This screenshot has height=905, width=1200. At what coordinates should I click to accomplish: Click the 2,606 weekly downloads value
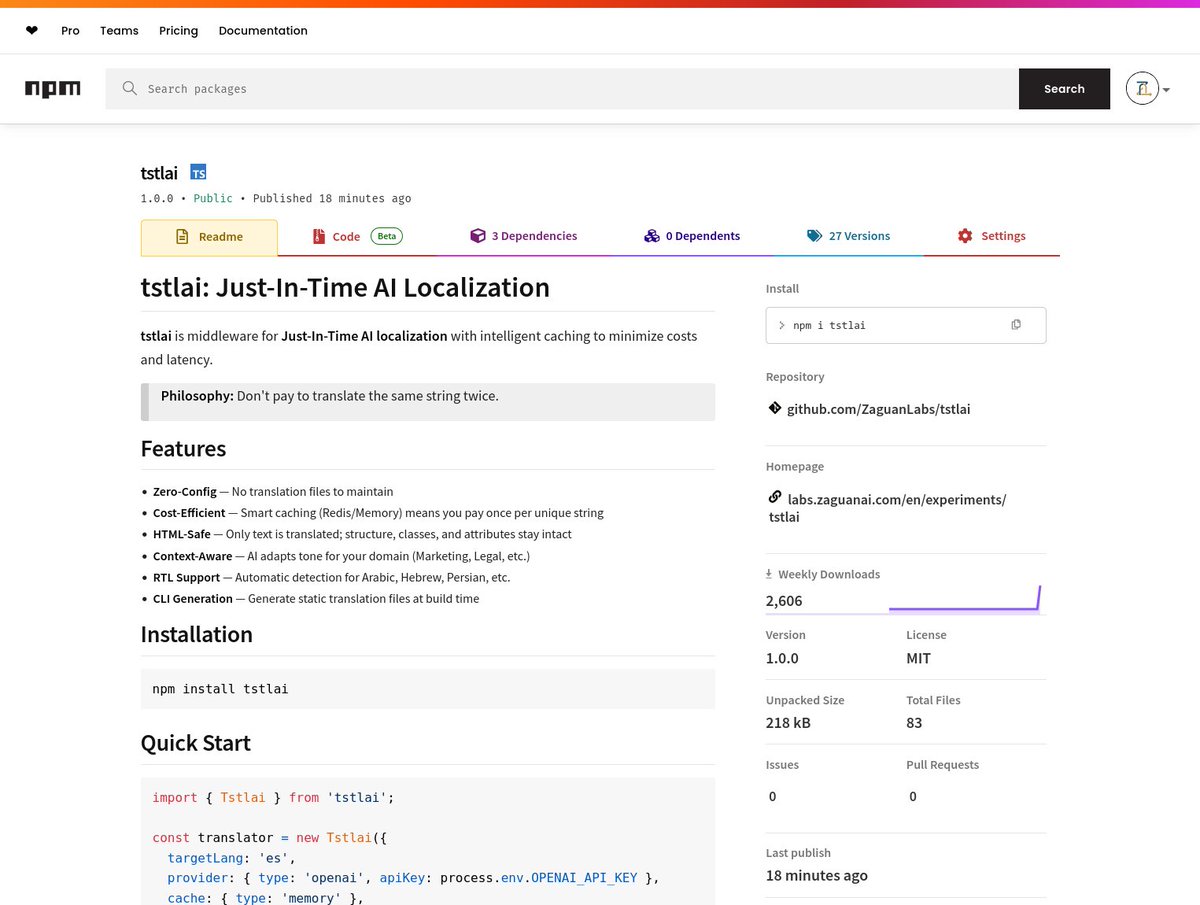click(x=784, y=601)
